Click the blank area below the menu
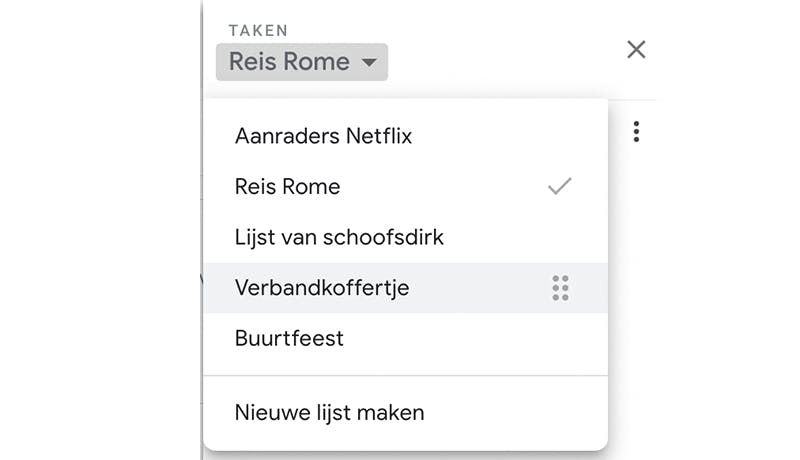The width and height of the screenshot is (800, 460). tap(405, 456)
